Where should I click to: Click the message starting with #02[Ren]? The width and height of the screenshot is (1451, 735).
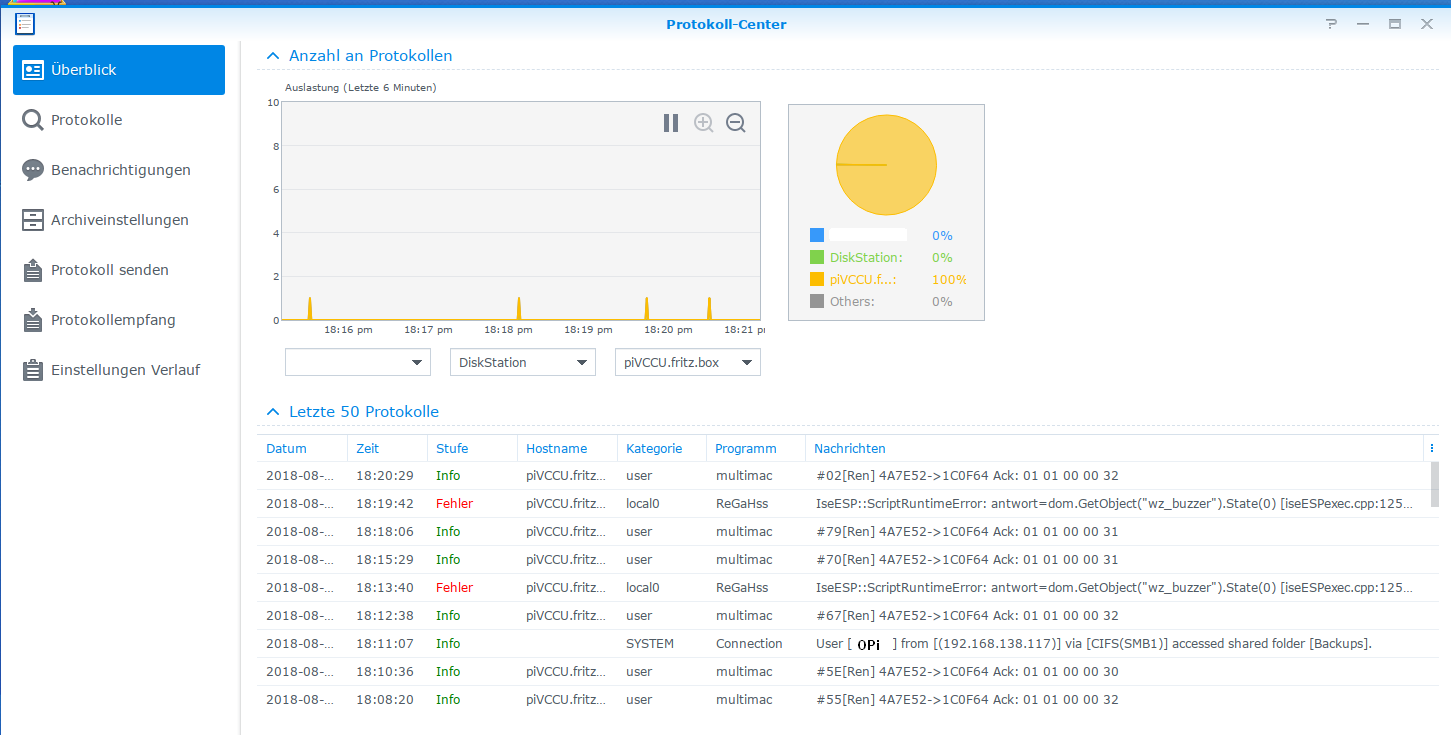pyautogui.click(x=967, y=476)
